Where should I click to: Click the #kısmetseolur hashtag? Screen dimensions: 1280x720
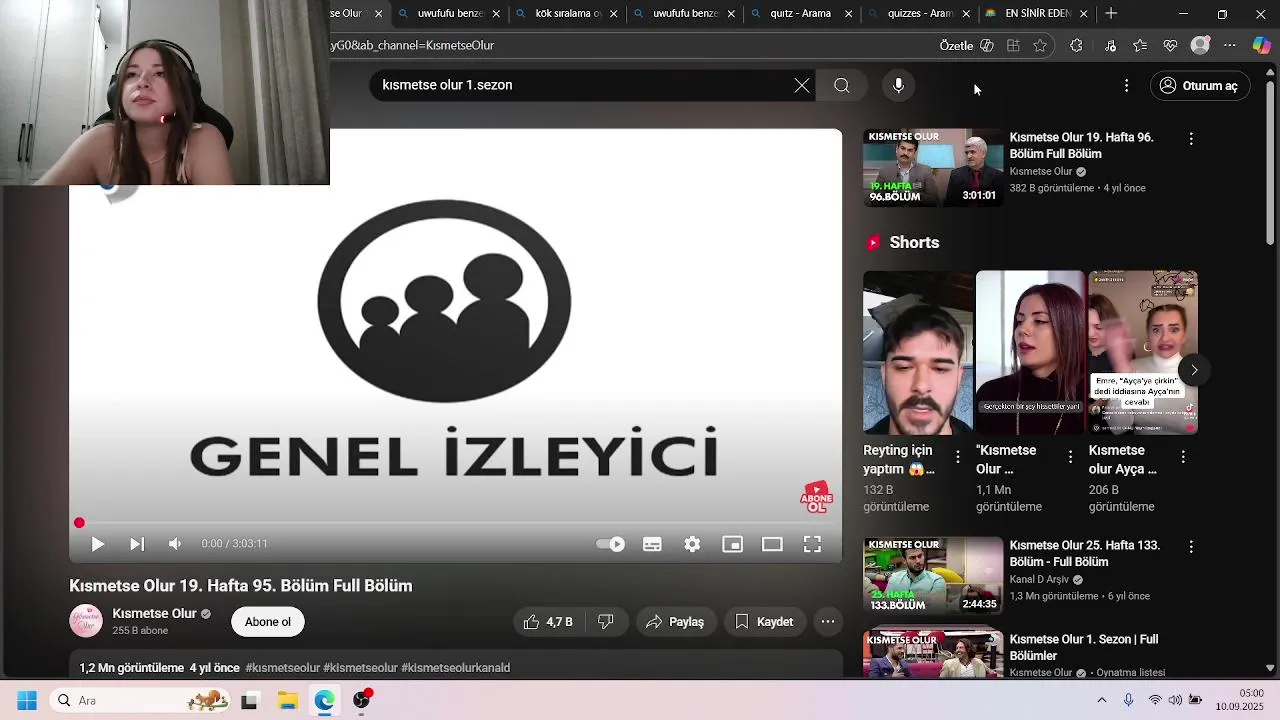(283, 668)
